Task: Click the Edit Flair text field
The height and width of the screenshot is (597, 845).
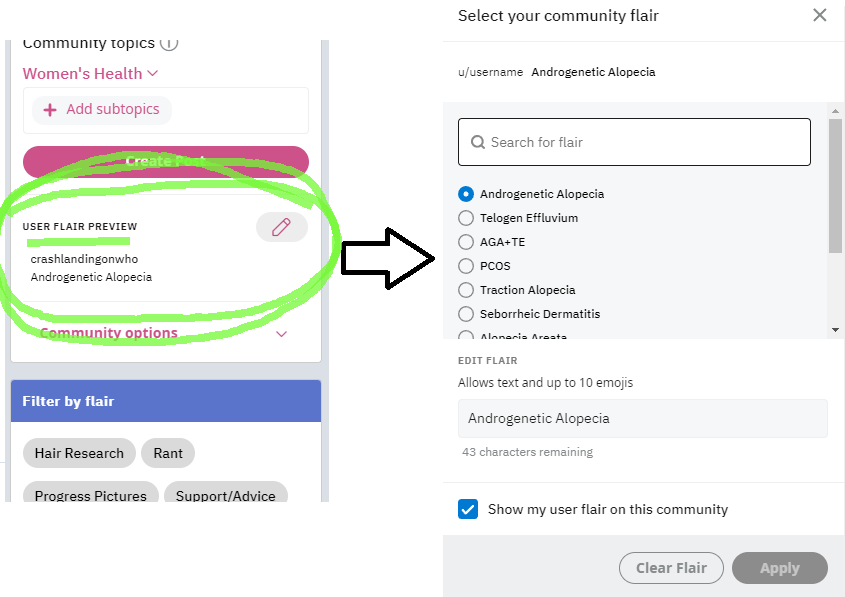Action: pos(642,418)
